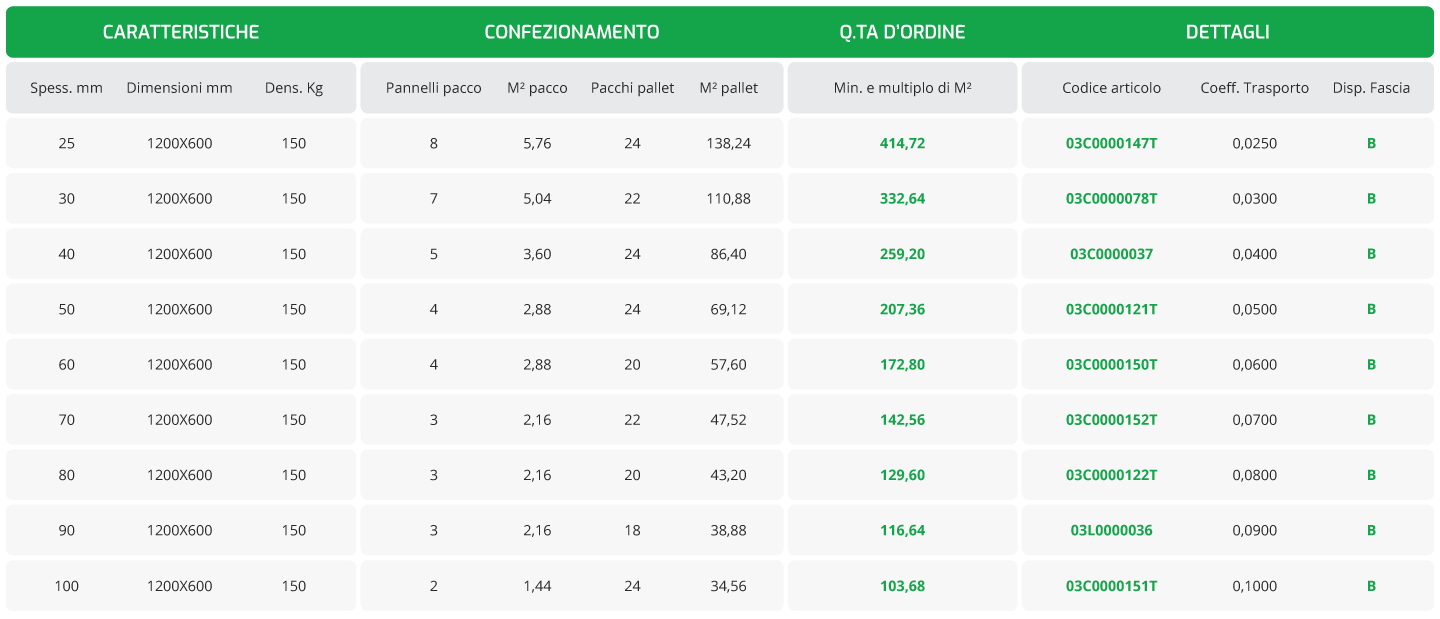Open article code 03C0000151T link
This screenshot has height=619, width=1440.
[1111, 586]
